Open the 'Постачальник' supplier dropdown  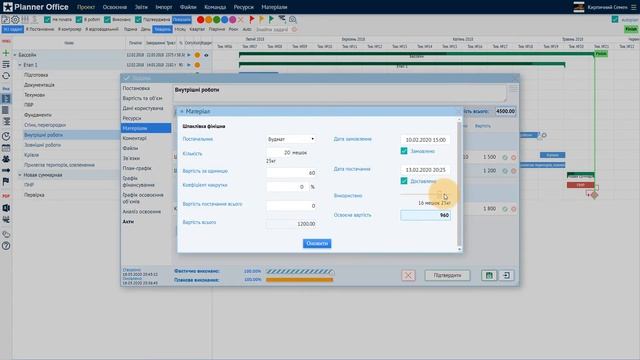click(x=291, y=139)
